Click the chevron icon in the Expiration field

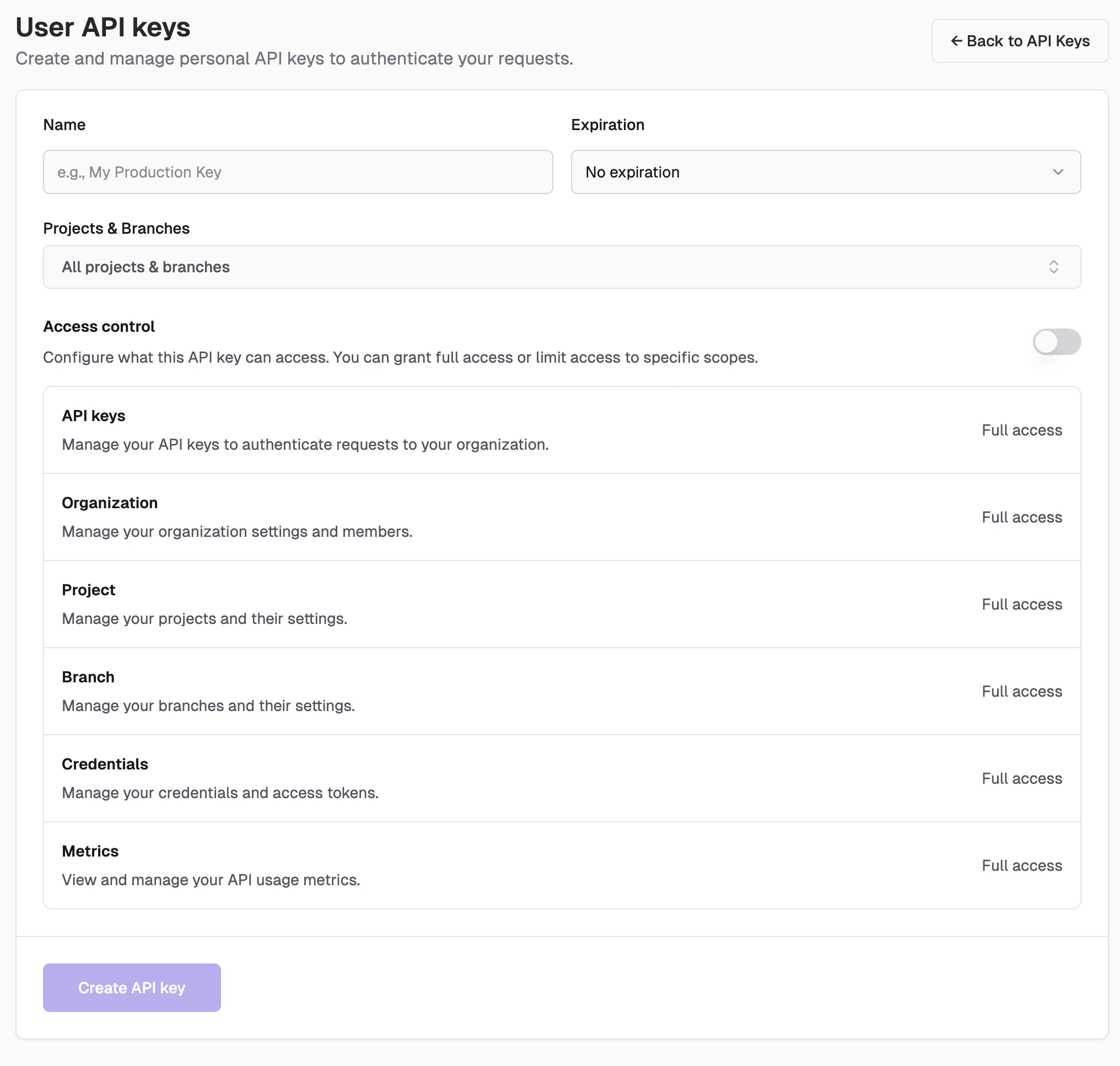click(x=1058, y=171)
